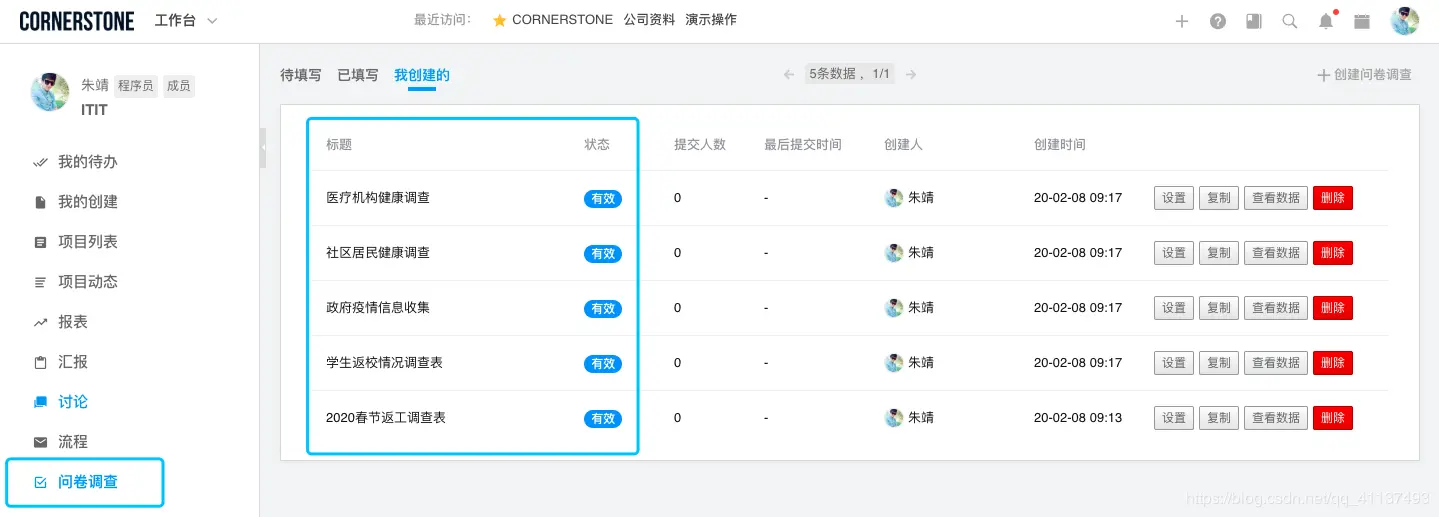Open 项目列表 in sidebar

[x=87, y=242]
